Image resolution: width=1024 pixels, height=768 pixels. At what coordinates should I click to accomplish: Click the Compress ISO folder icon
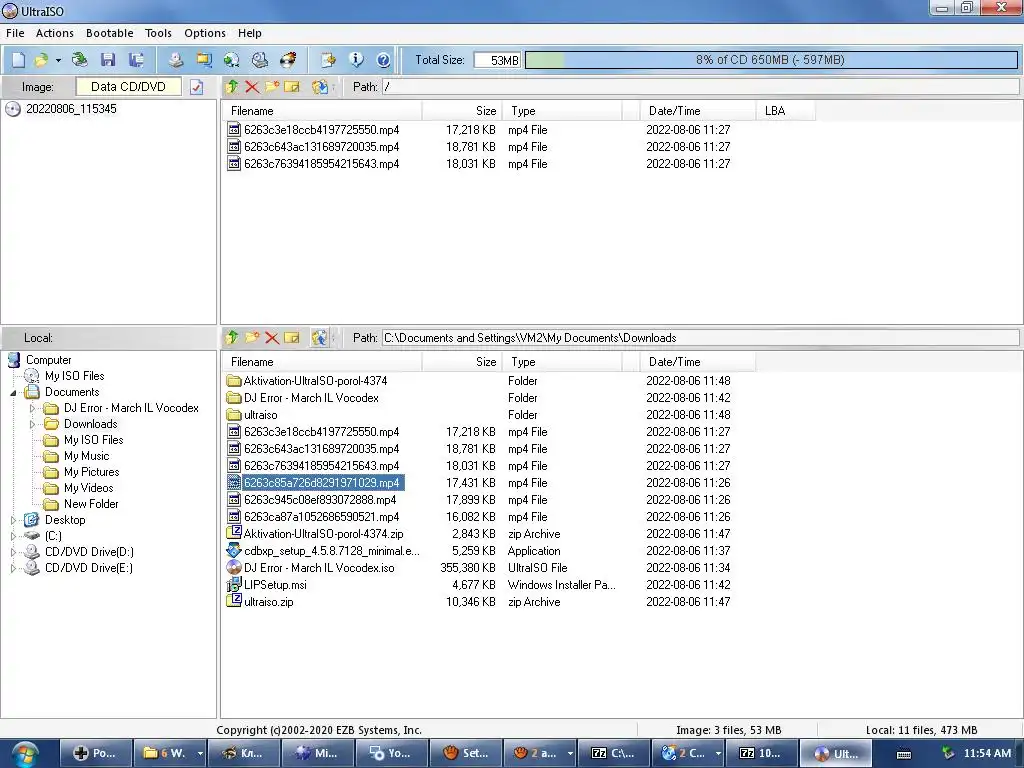pyautogui.click(x=204, y=60)
